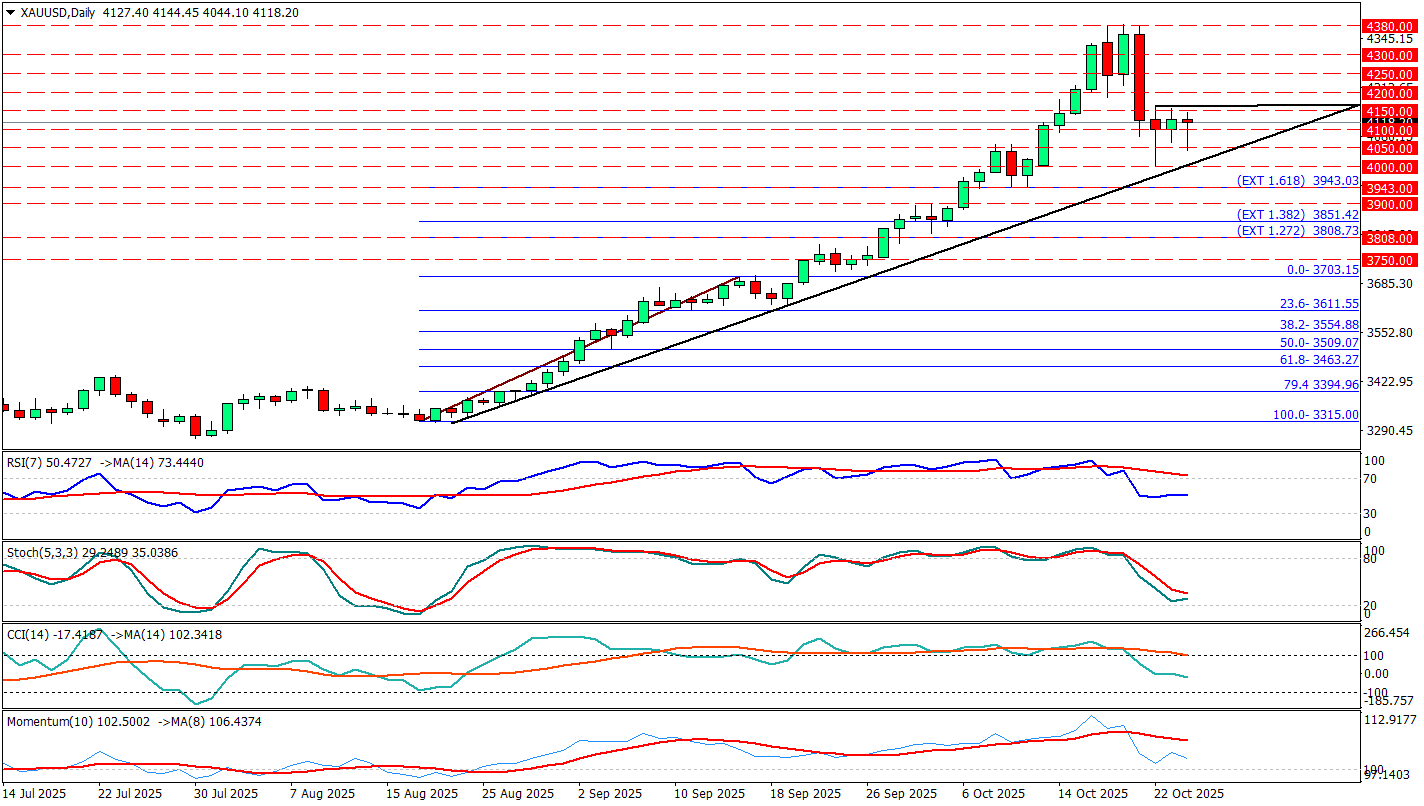Image resolution: width=1424 pixels, height=806 pixels.
Task: Click the current price marker on the price axis
Action: [1389, 122]
